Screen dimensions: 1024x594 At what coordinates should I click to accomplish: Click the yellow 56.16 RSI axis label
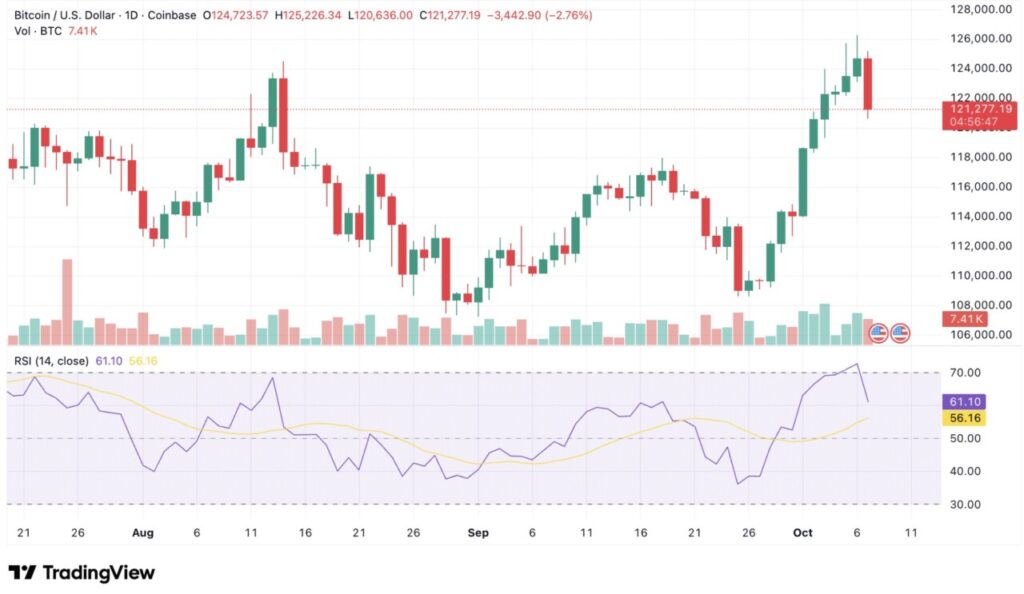[962, 419]
